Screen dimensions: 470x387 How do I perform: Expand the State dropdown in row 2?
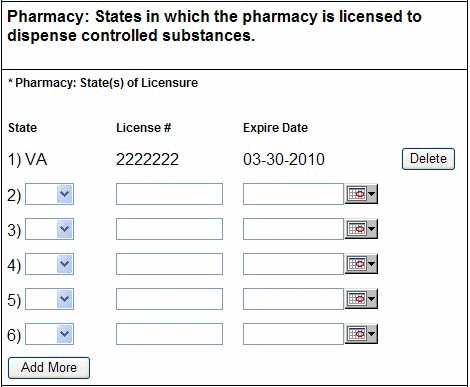pyautogui.click(x=49, y=194)
